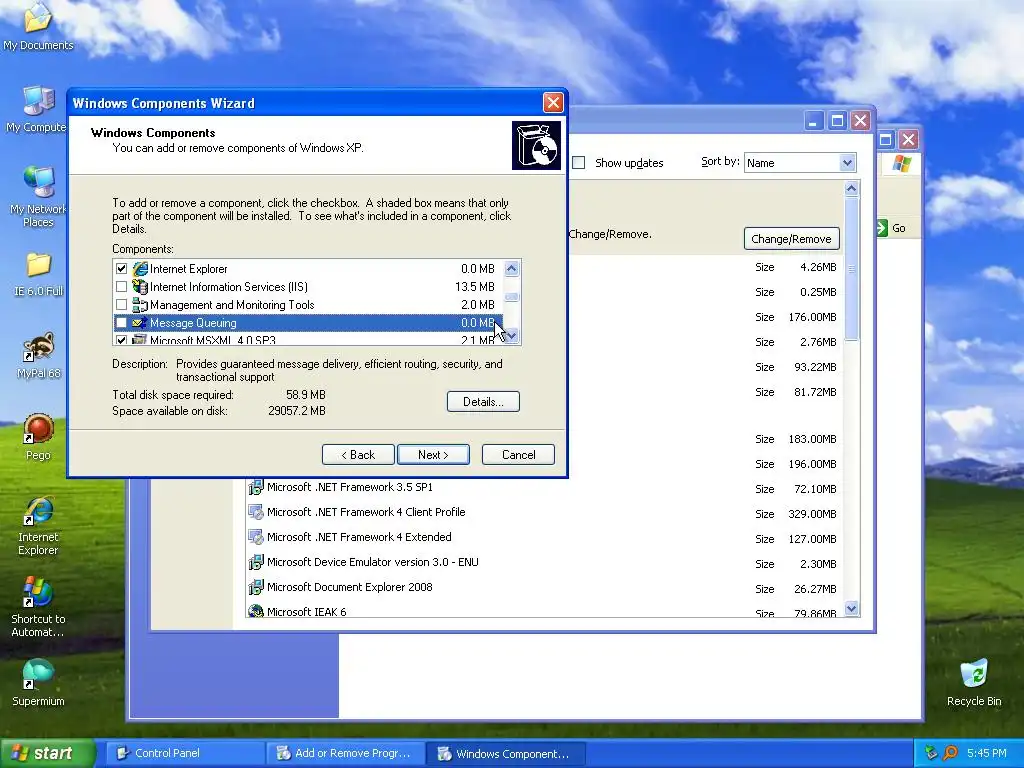Click the up arrow of programs list scrollbar
This screenshot has height=768, width=1024.
pyautogui.click(x=851, y=189)
